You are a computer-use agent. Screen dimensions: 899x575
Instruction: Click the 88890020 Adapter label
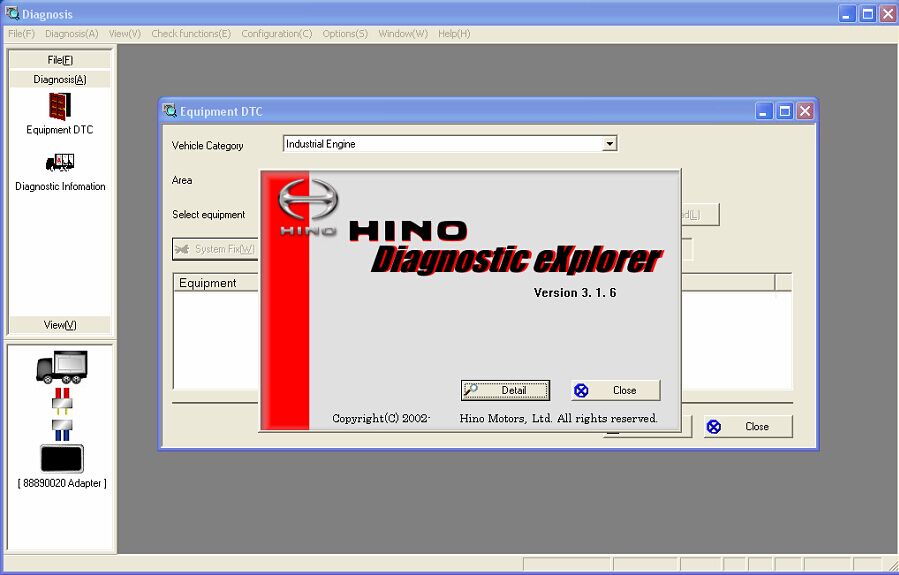(62, 483)
